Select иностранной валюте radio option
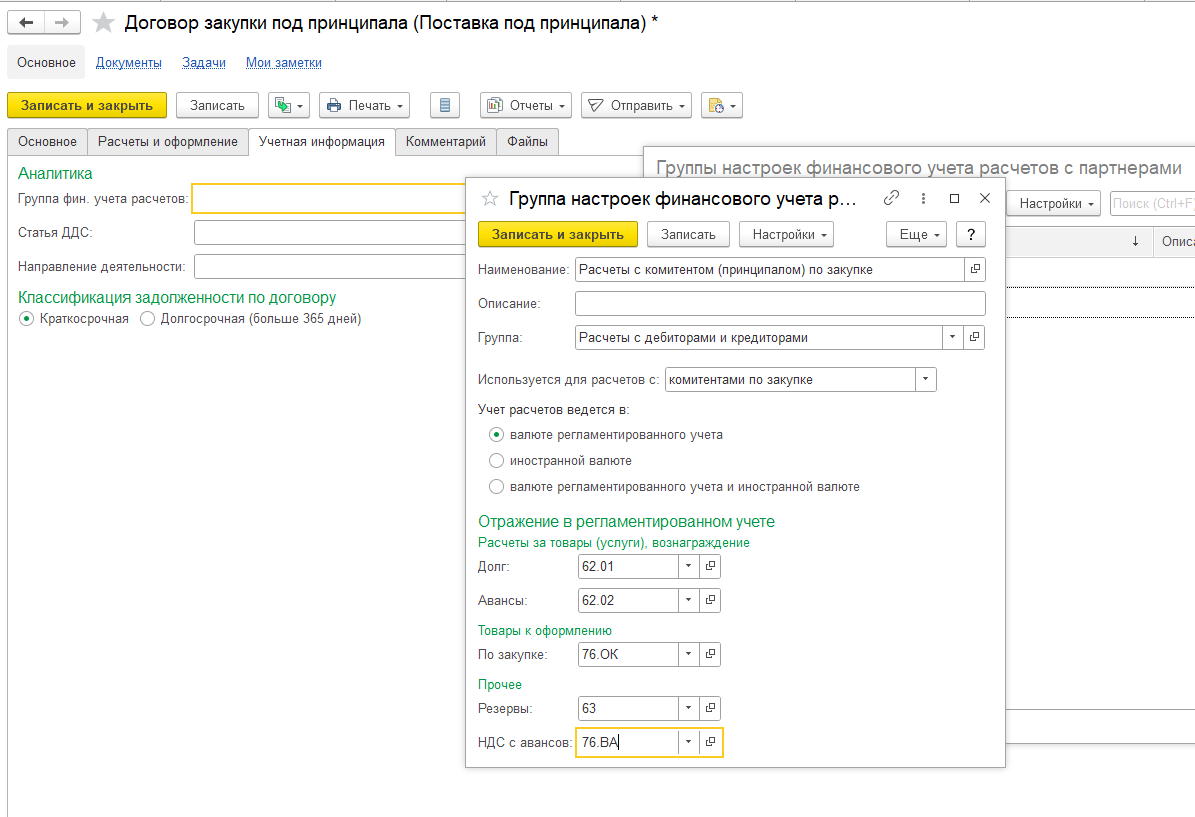Screen dimensions: 1195x817 click(x=496, y=461)
